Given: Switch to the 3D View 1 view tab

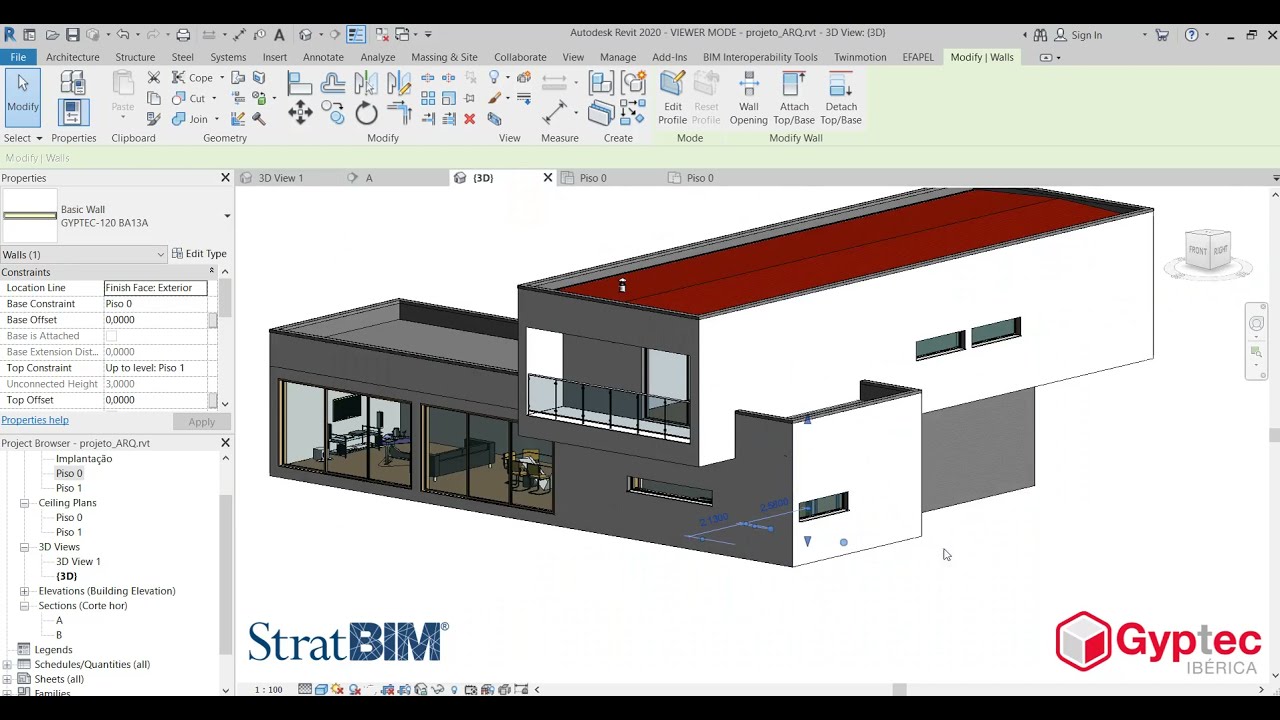Looking at the screenshot, I should tap(281, 178).
